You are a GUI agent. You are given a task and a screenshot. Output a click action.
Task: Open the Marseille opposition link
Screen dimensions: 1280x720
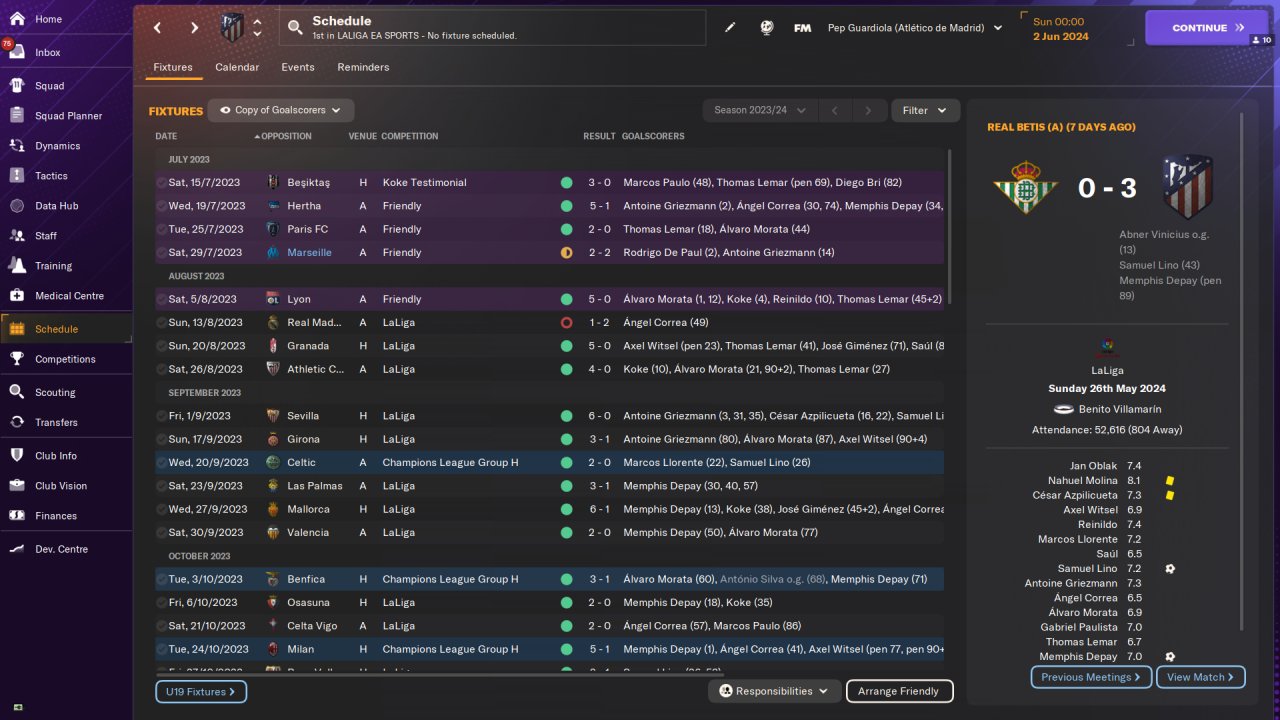[x=309, y=253]
